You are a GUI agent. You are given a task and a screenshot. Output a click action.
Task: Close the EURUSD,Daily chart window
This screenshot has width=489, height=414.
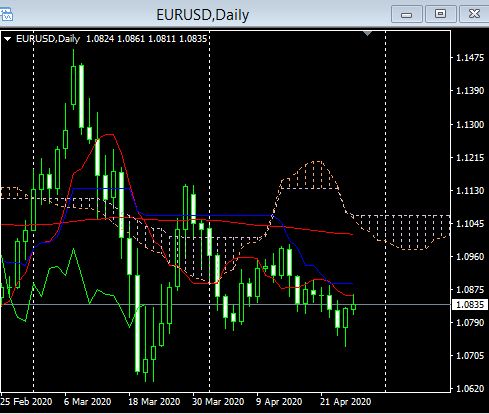pyautogui.click(x=474, y=14)
